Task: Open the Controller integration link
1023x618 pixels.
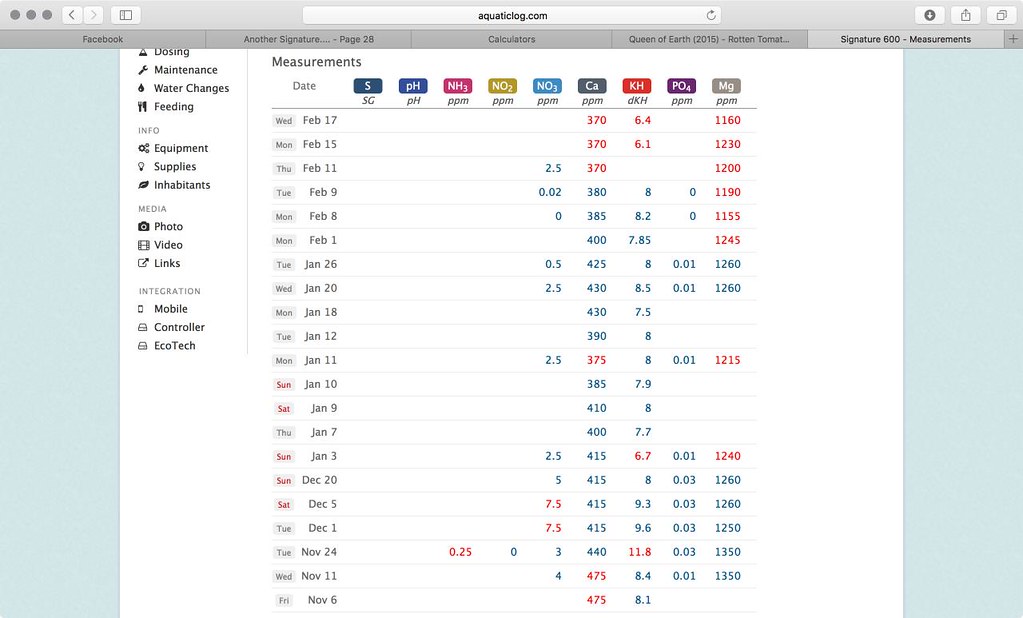Action: (179, 327)
